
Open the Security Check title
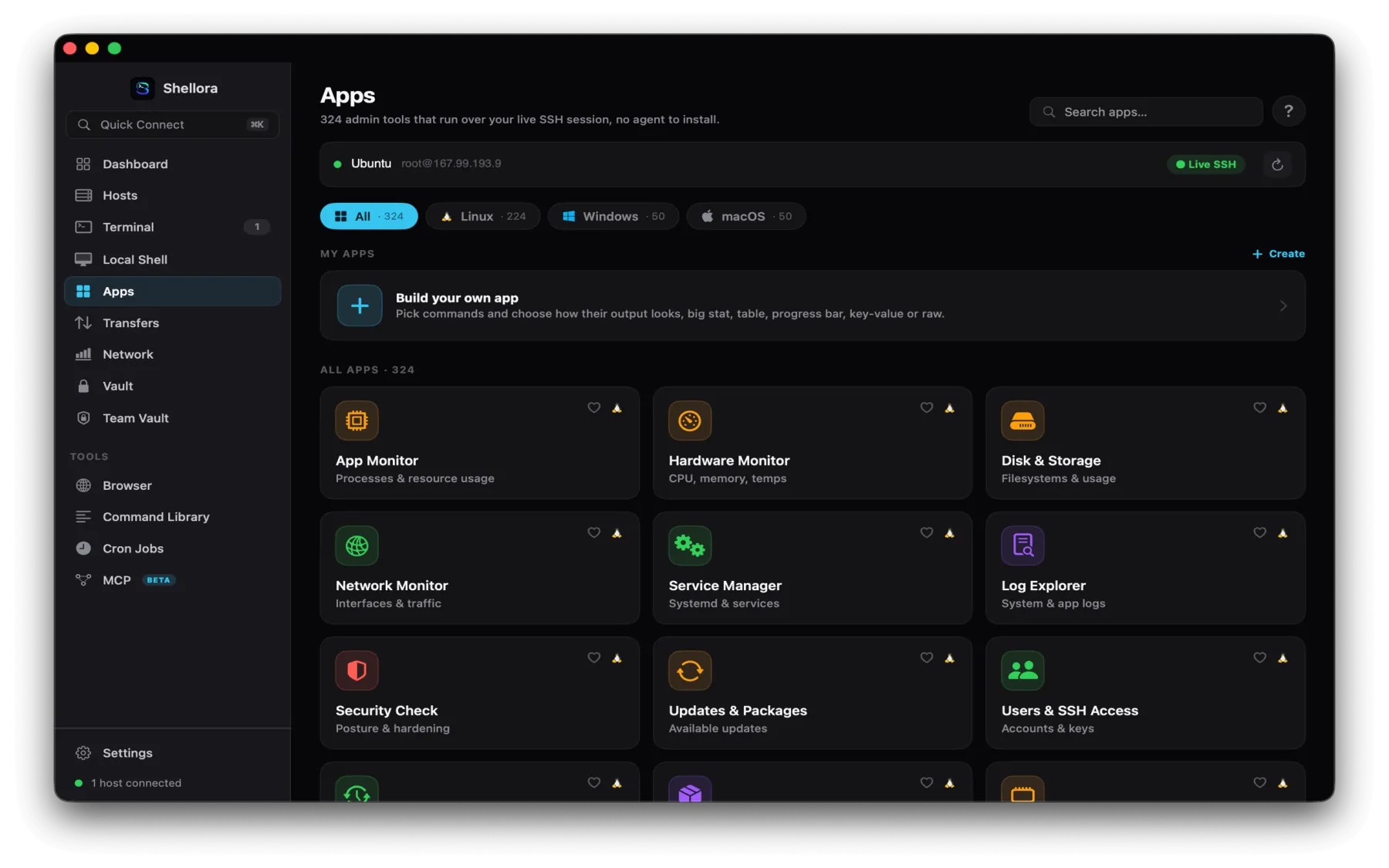(x=387, y=711)
